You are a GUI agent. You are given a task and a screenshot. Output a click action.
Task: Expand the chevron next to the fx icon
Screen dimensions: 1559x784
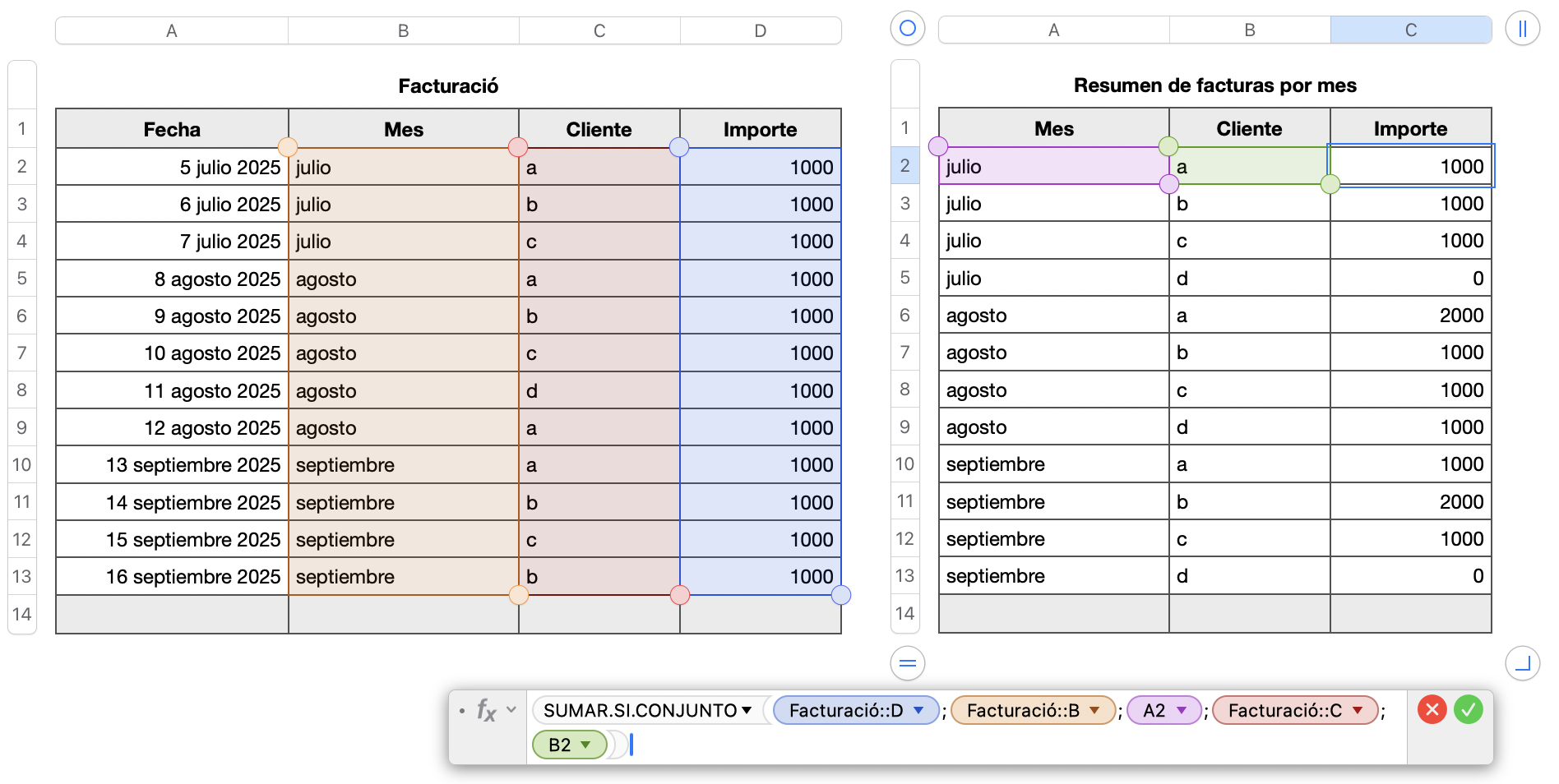511,709
